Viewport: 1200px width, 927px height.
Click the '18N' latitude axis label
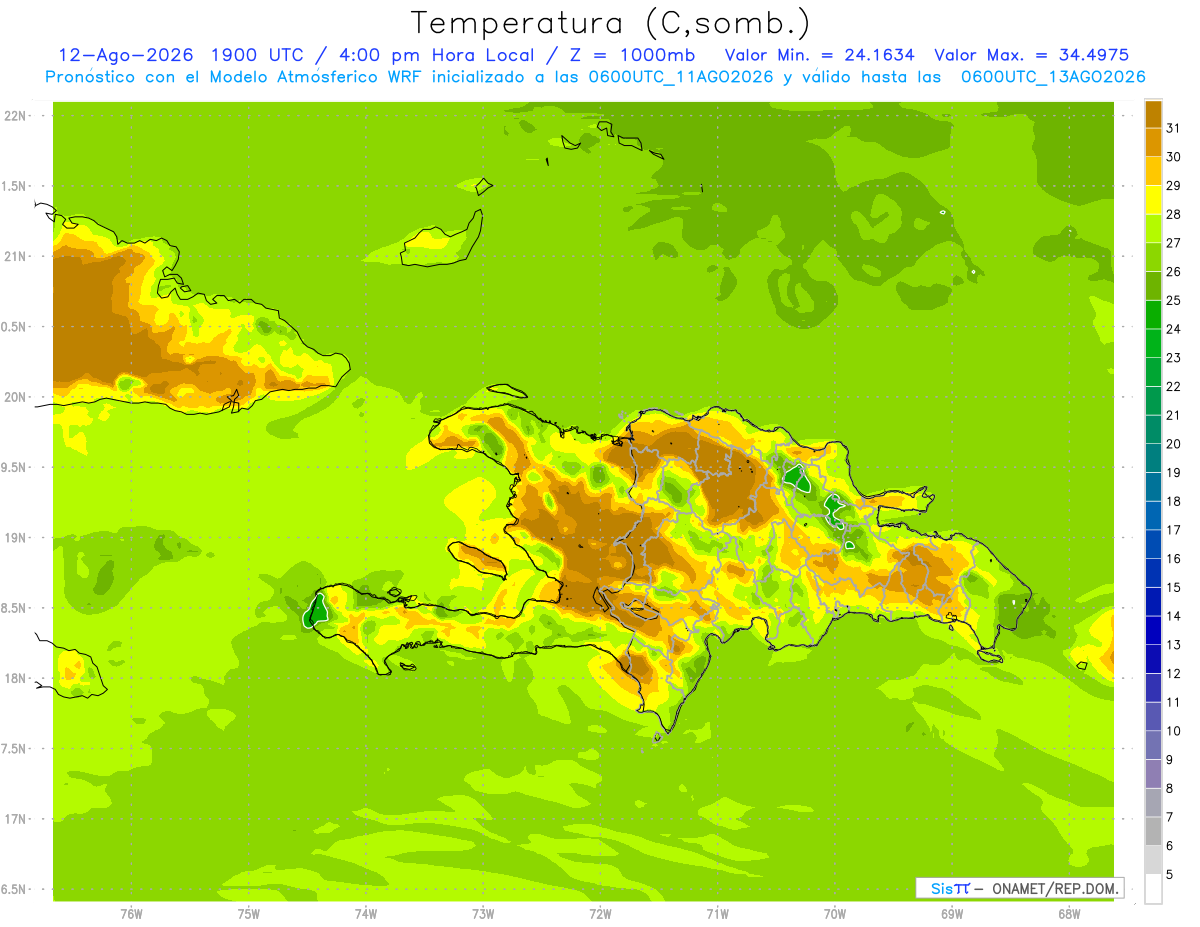pyautogui.click(x=15, y=678)
